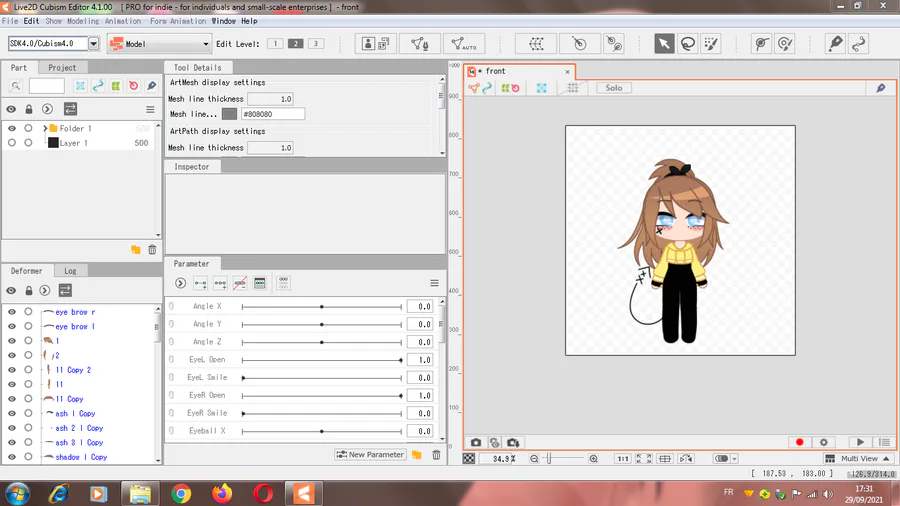Viewport: 900px width, 506px height.
Task: Click the 1:1 actual size icon
Action: 622,458
